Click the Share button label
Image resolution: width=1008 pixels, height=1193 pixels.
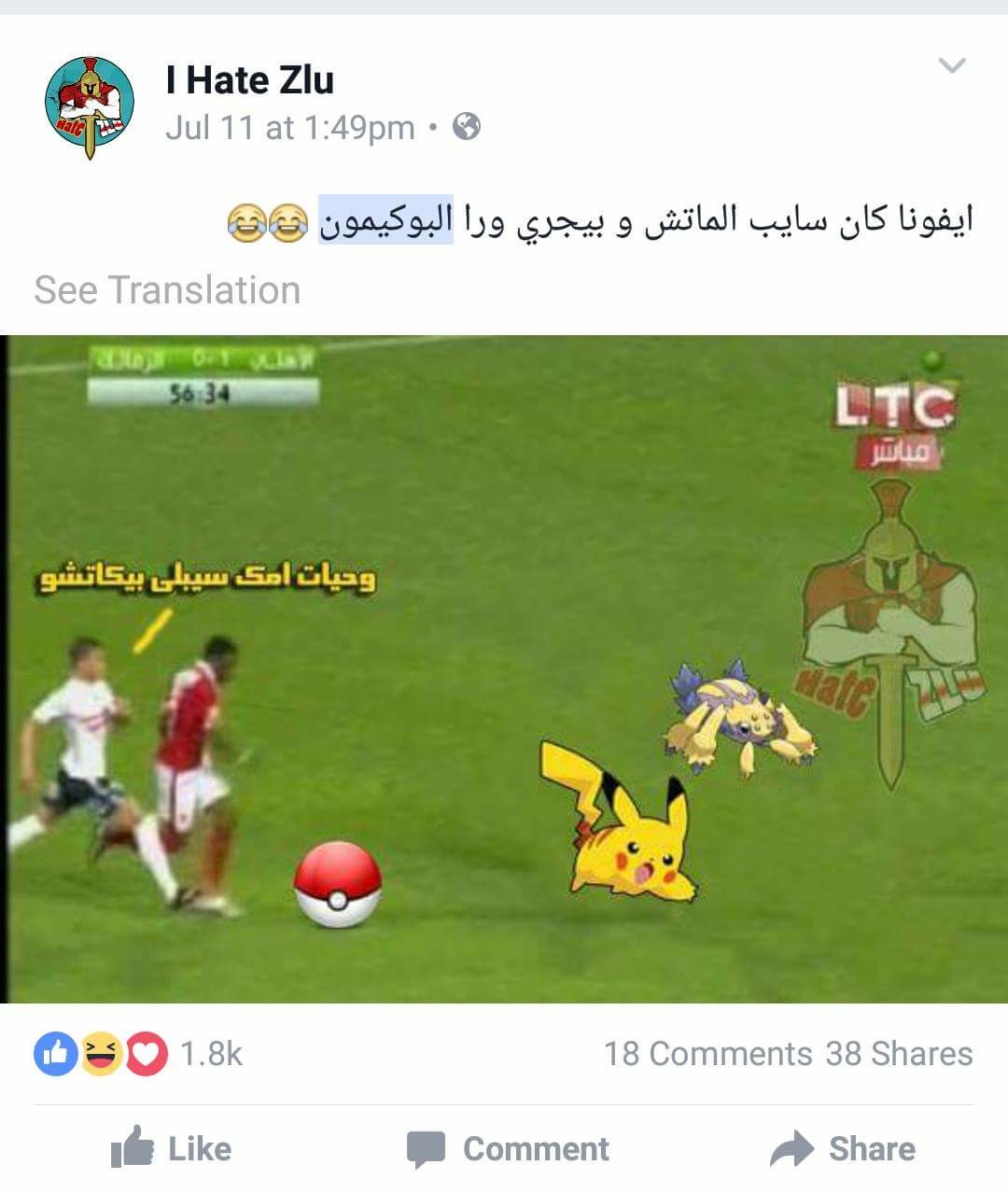(x=872, y=1149)
